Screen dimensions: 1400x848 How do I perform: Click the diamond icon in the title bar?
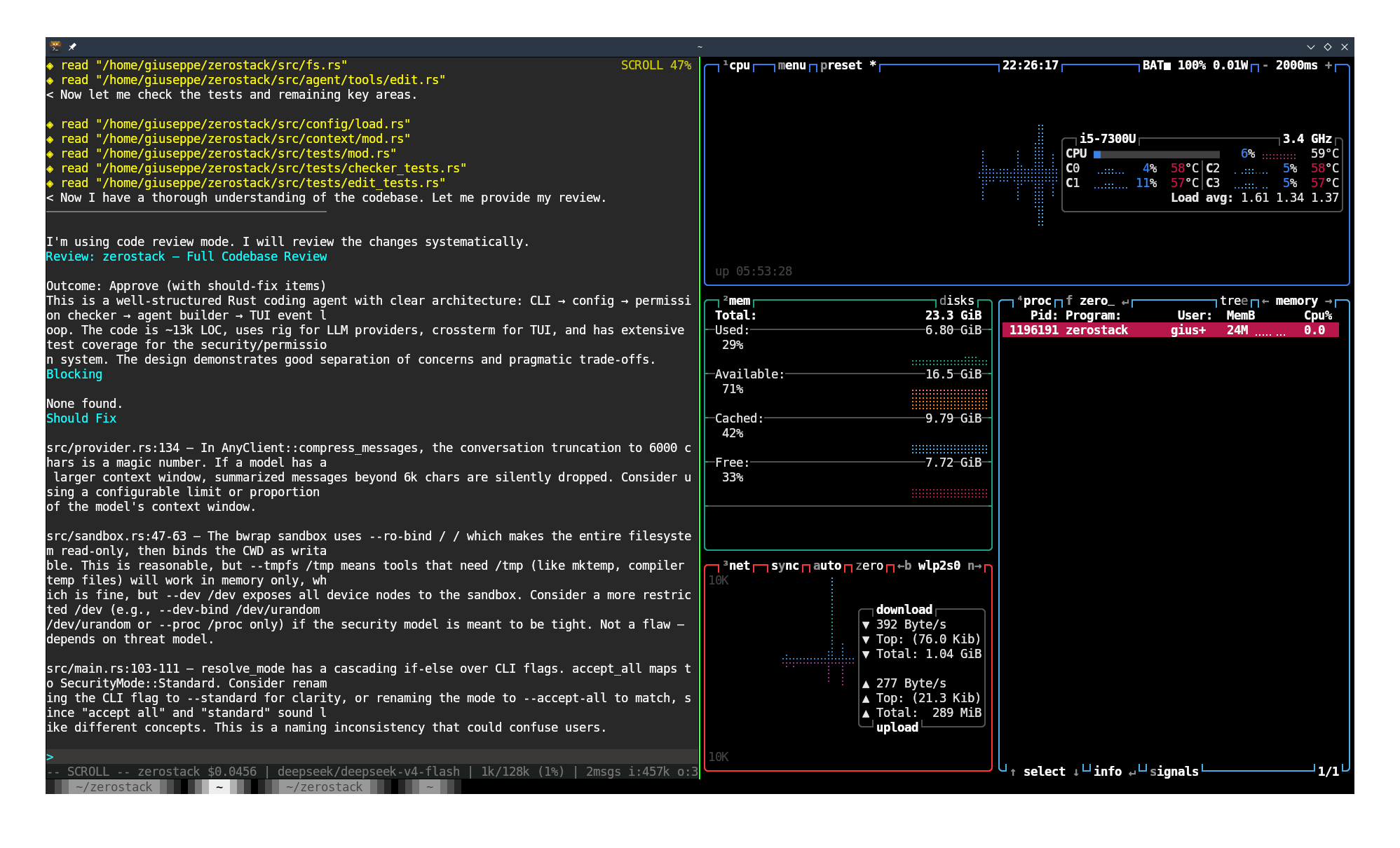1327,47
